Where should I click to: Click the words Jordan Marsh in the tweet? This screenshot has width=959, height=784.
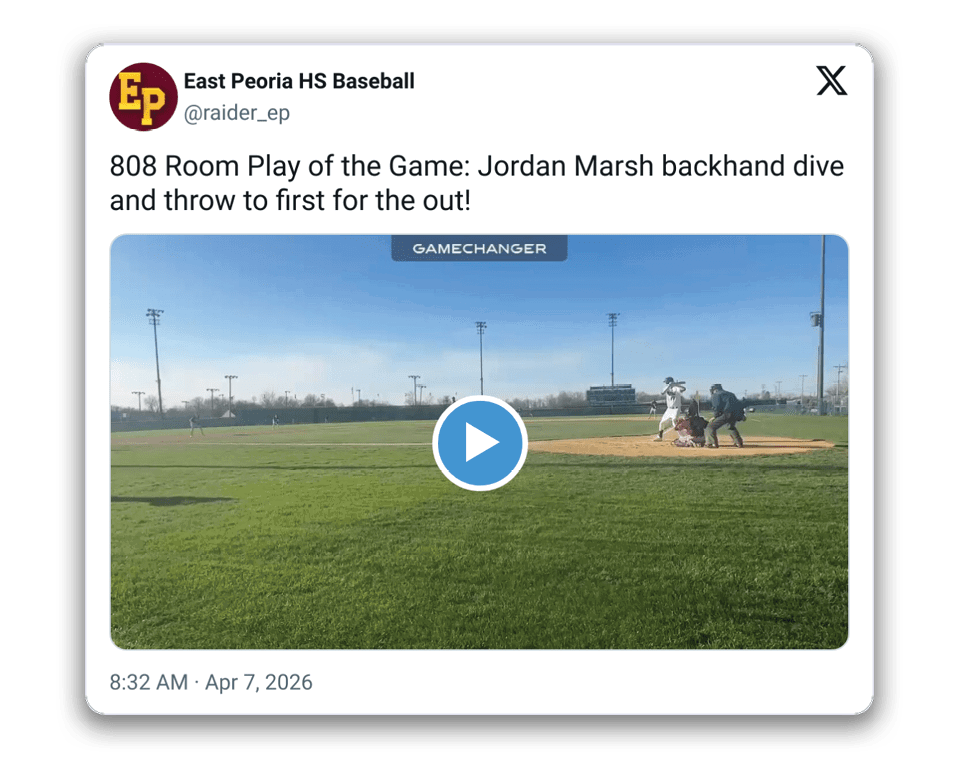tap(566, 166)
